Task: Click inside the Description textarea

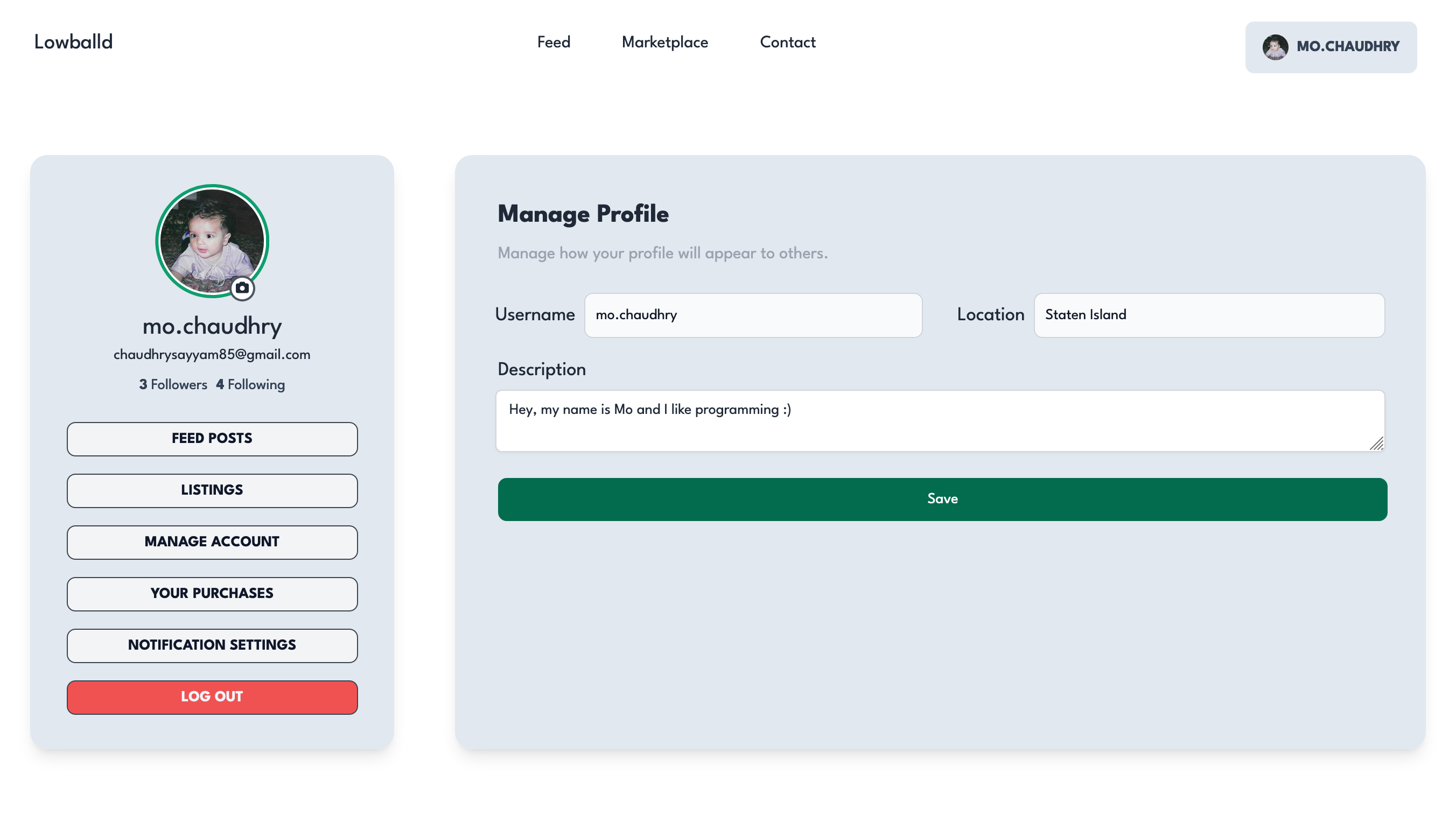Action: (x=940, y=420)
